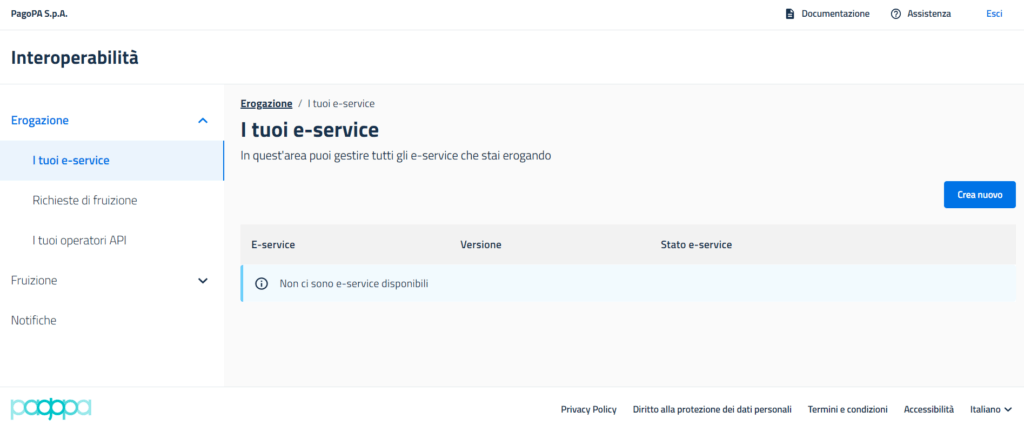Click the info icon in empty-table alert
This screenshot has height=425, width=1024.
pos(262,284)
